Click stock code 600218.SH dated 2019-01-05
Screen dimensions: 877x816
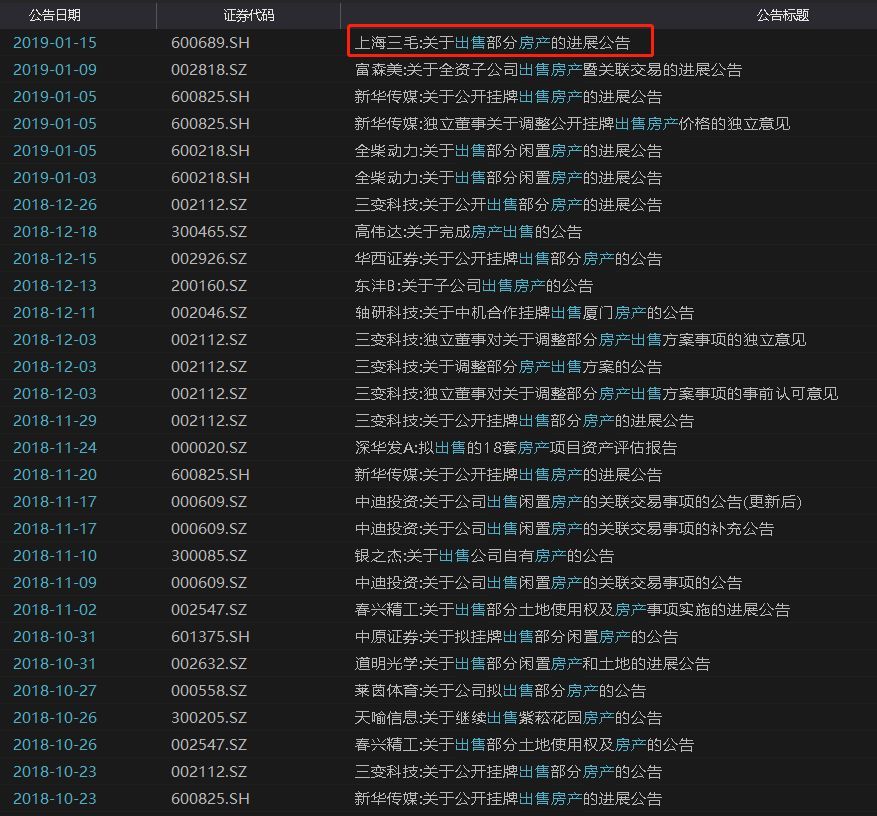[210, 150]
